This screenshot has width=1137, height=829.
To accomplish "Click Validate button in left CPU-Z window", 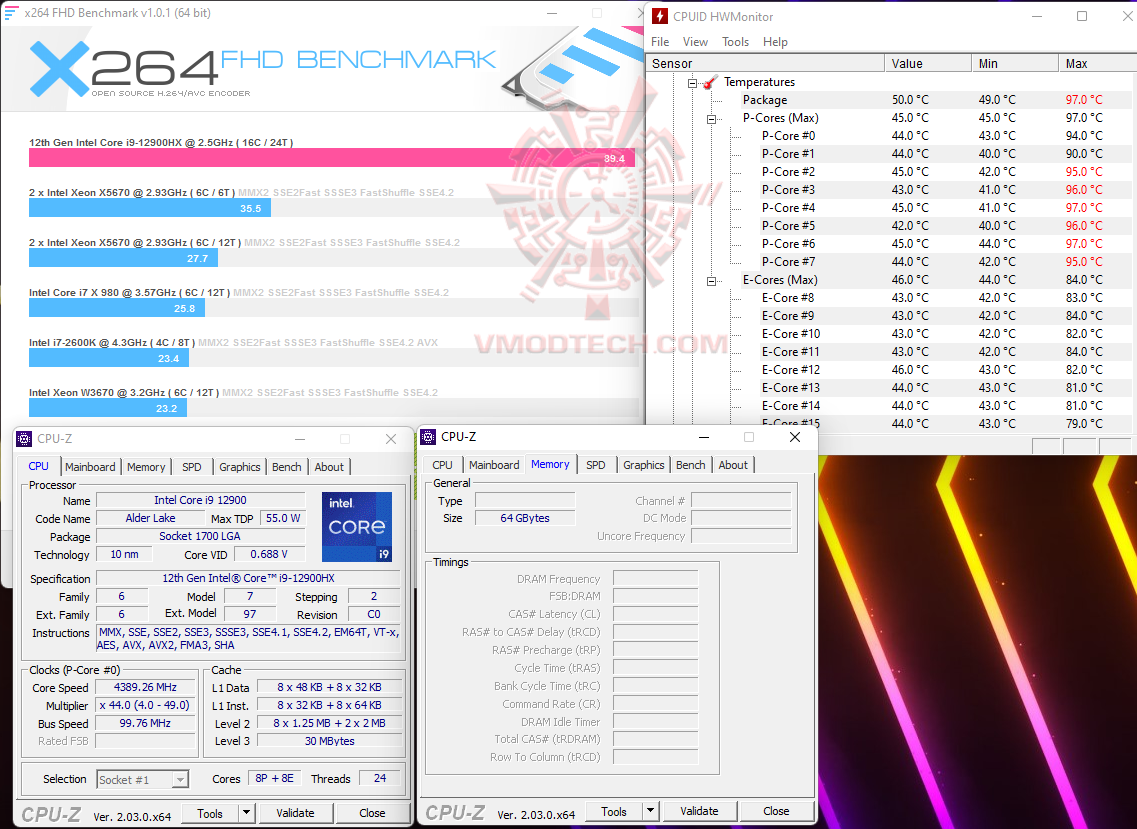I will click(295, 813).
